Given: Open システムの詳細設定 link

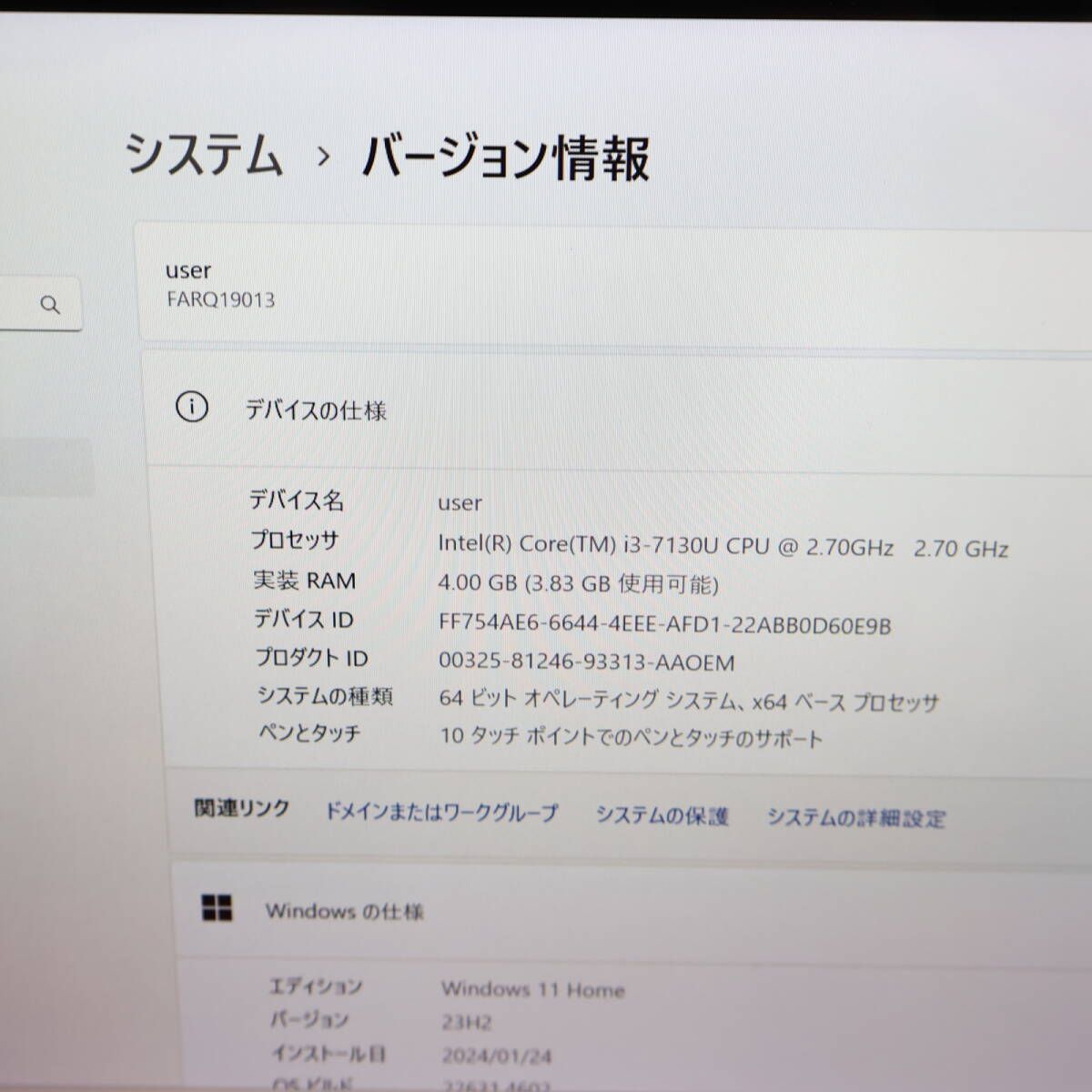Looking at the screenshot, I should coord(855,818).
